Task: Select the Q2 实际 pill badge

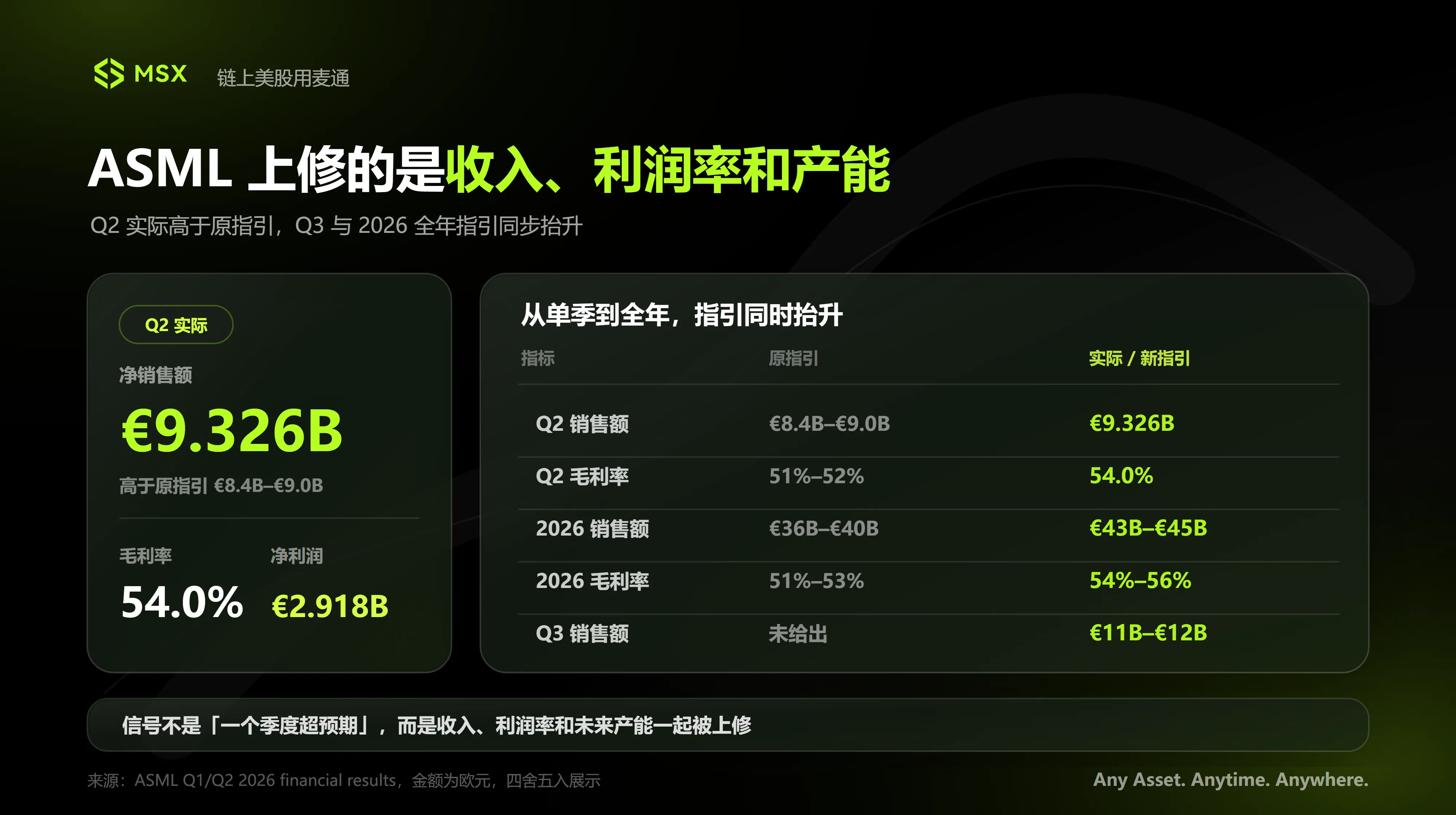Action: click(176, 325)
